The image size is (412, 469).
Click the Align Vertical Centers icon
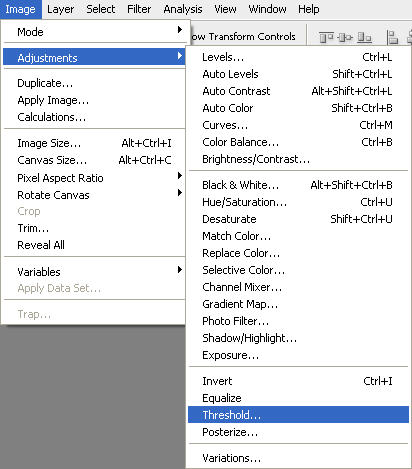(x=345, y=37)
